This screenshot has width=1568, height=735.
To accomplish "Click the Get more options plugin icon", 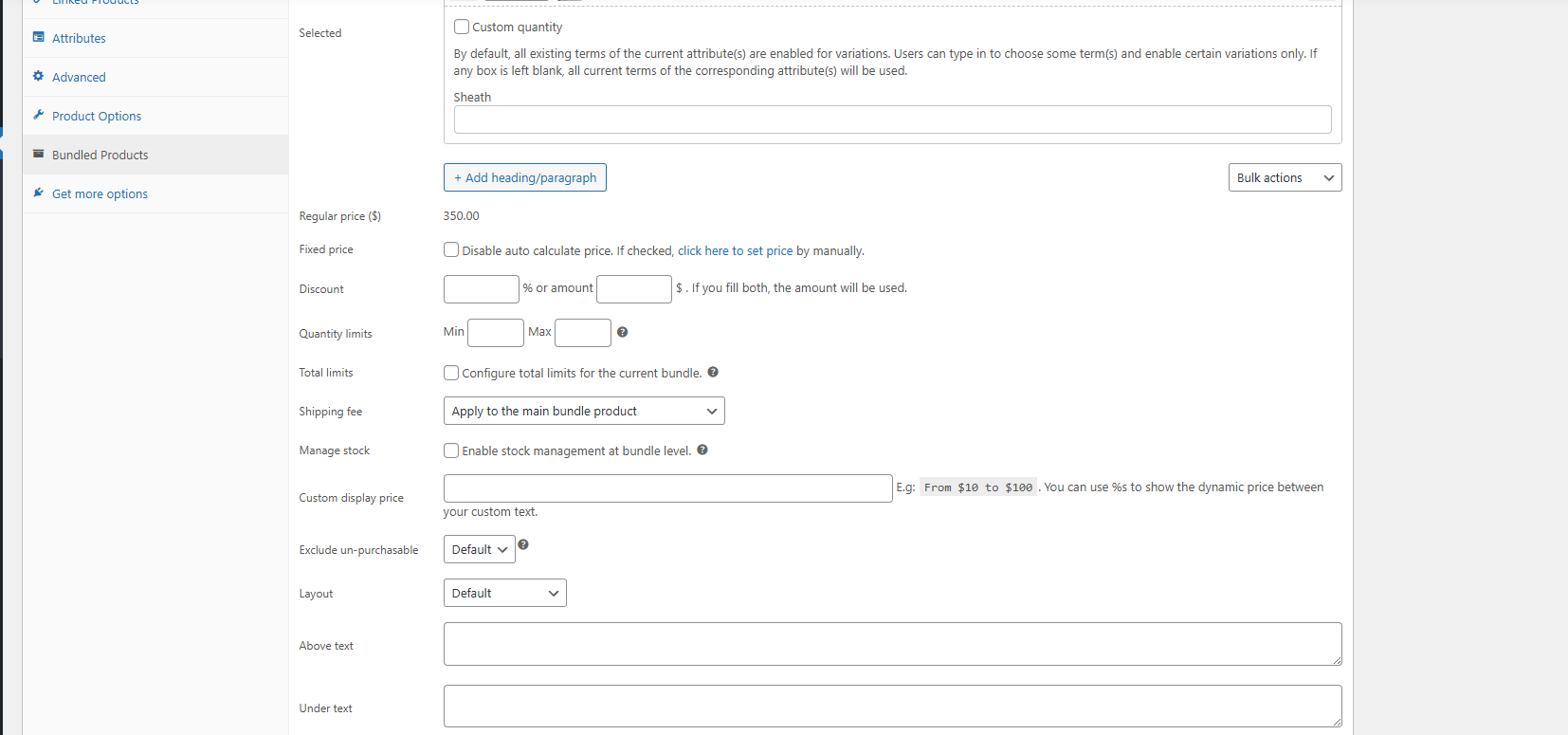I will point(39,193).
